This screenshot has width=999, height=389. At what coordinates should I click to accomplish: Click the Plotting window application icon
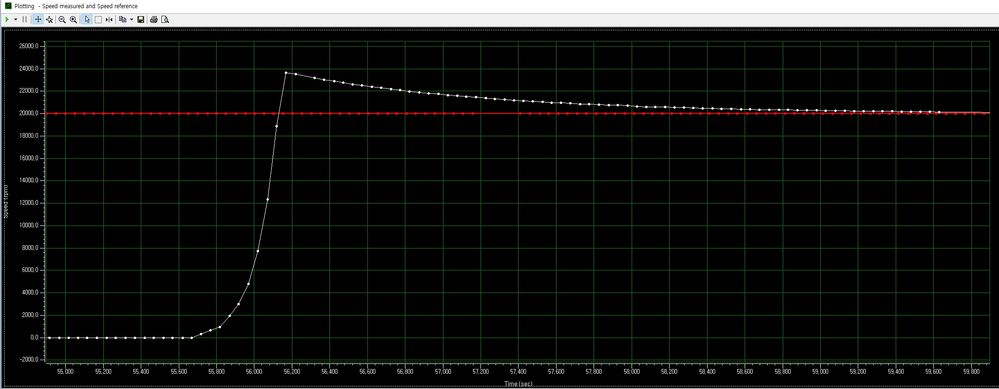point(8,6)
